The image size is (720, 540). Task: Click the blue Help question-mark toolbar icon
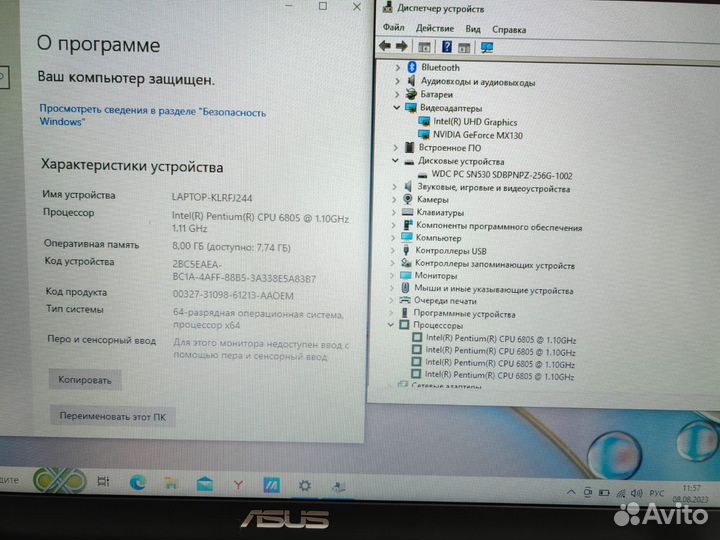click(446, 46)
